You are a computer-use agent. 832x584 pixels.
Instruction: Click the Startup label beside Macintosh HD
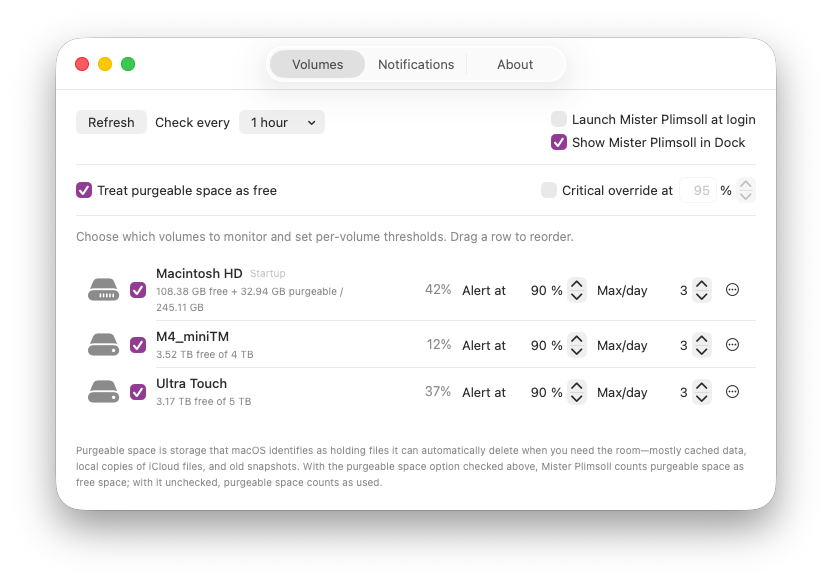[x=267, y=274]
